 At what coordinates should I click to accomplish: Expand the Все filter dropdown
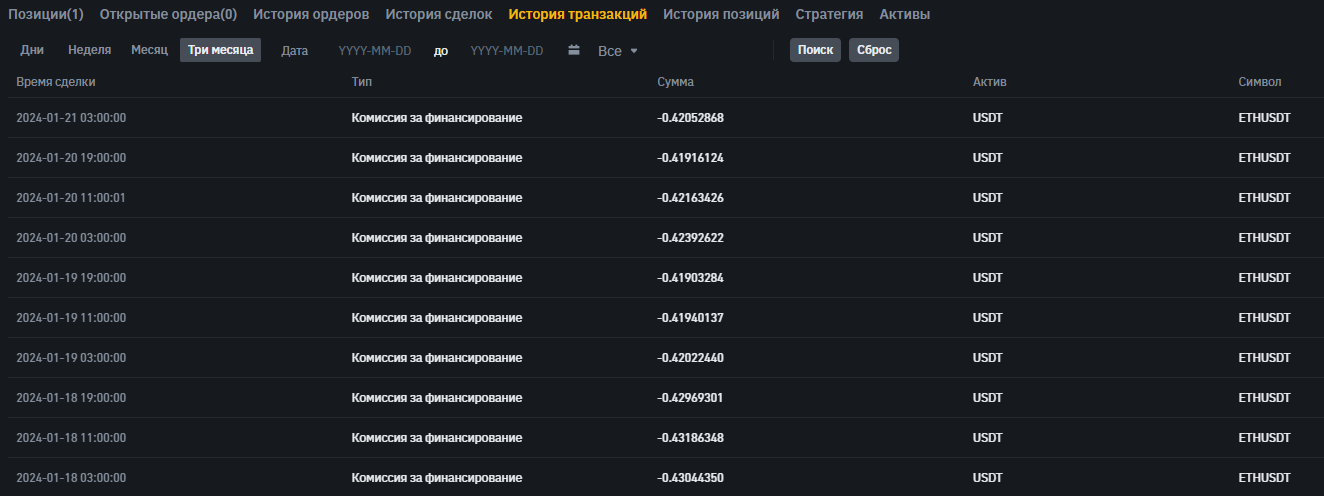[617, 50]
